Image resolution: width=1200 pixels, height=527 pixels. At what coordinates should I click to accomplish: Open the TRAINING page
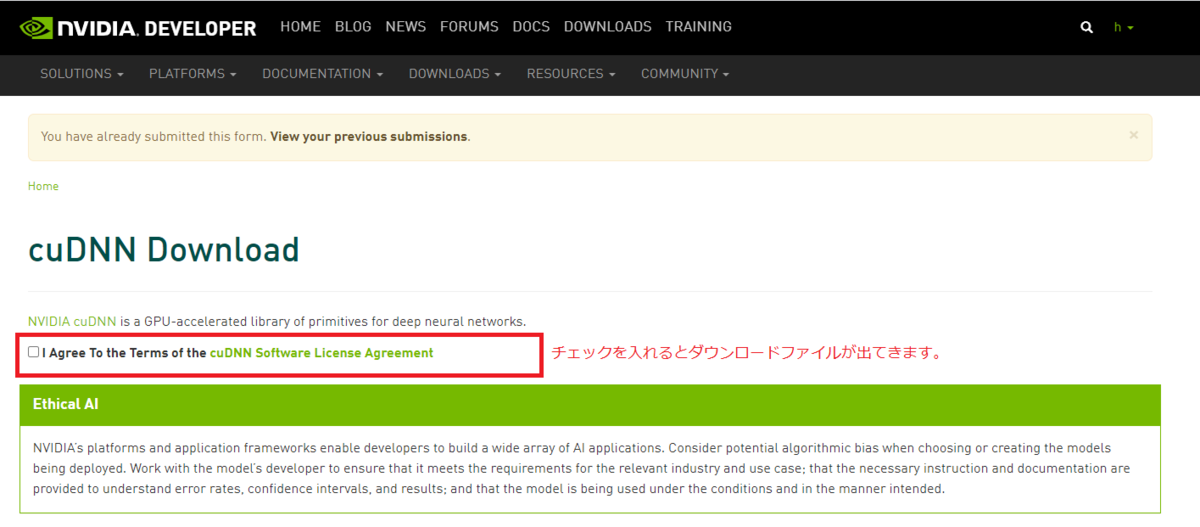(x=698, y=27)
